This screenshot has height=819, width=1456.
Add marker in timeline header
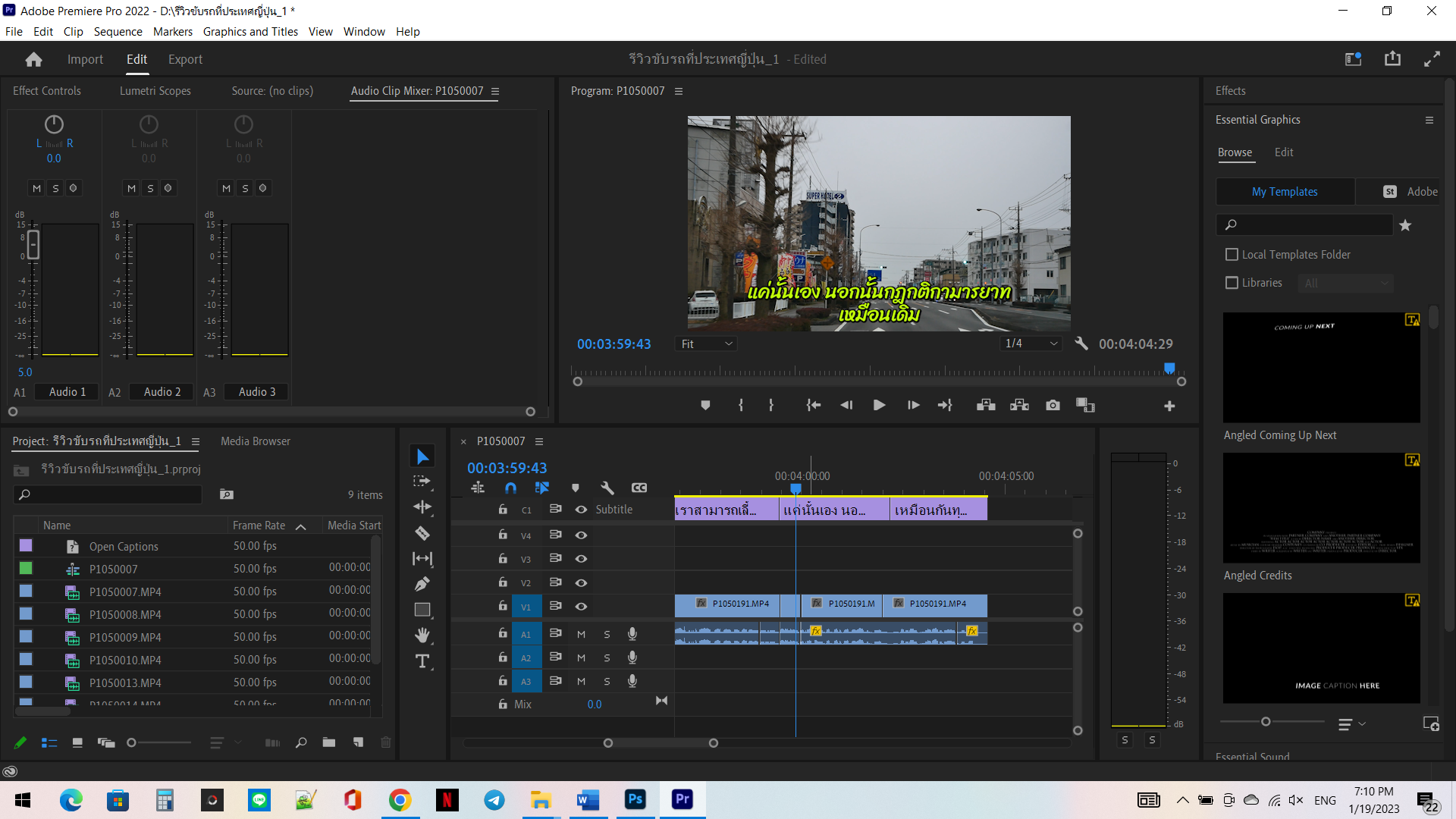575,488
